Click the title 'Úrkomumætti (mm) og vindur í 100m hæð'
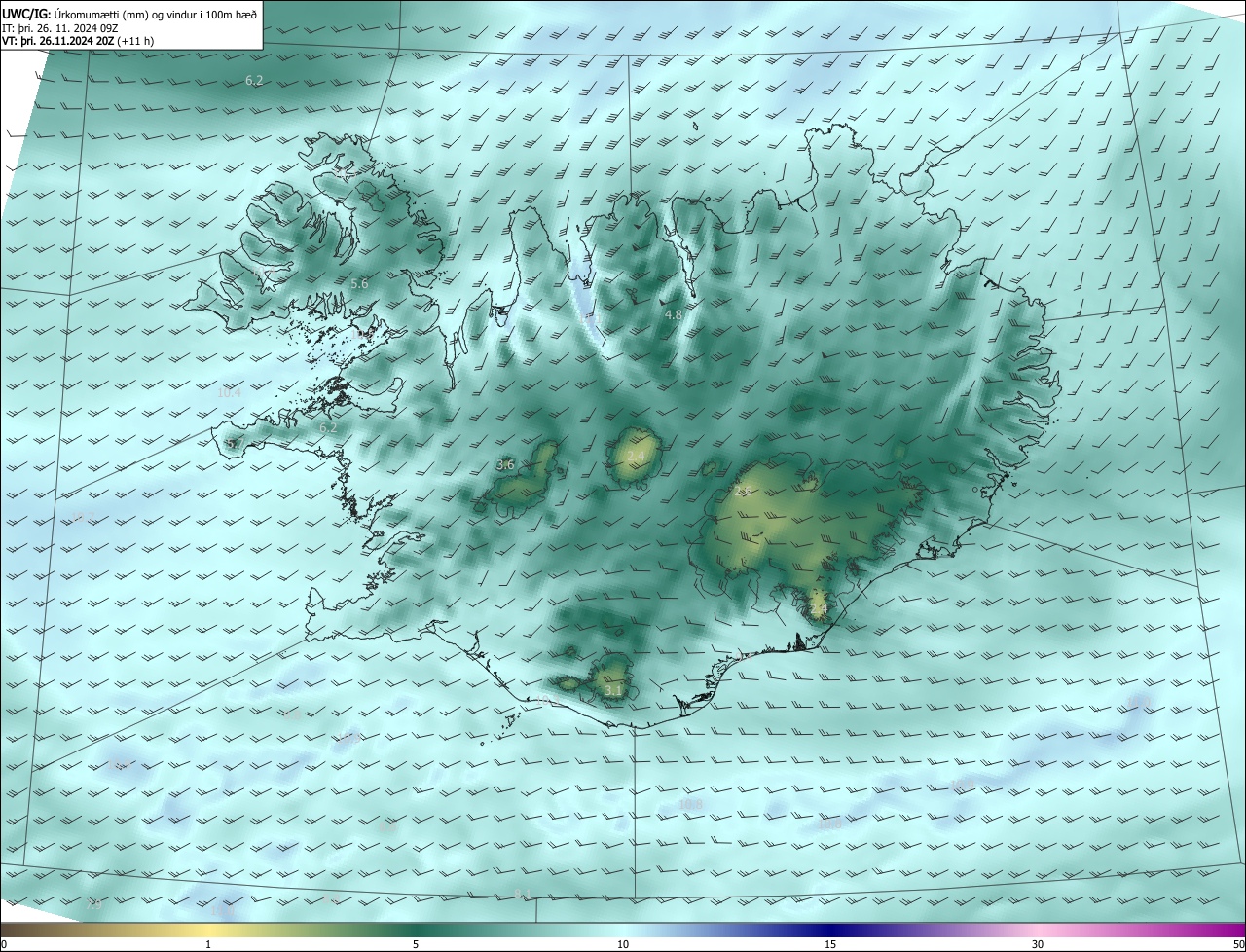 156,13
